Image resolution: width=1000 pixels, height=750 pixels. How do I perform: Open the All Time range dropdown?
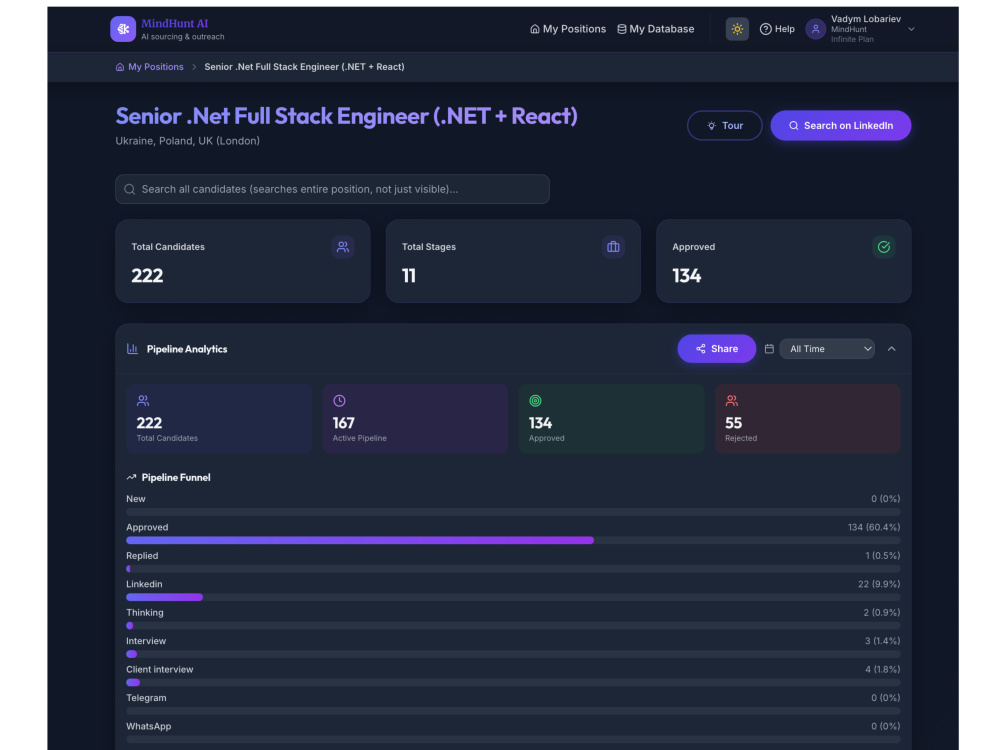[x=827, y=349]
